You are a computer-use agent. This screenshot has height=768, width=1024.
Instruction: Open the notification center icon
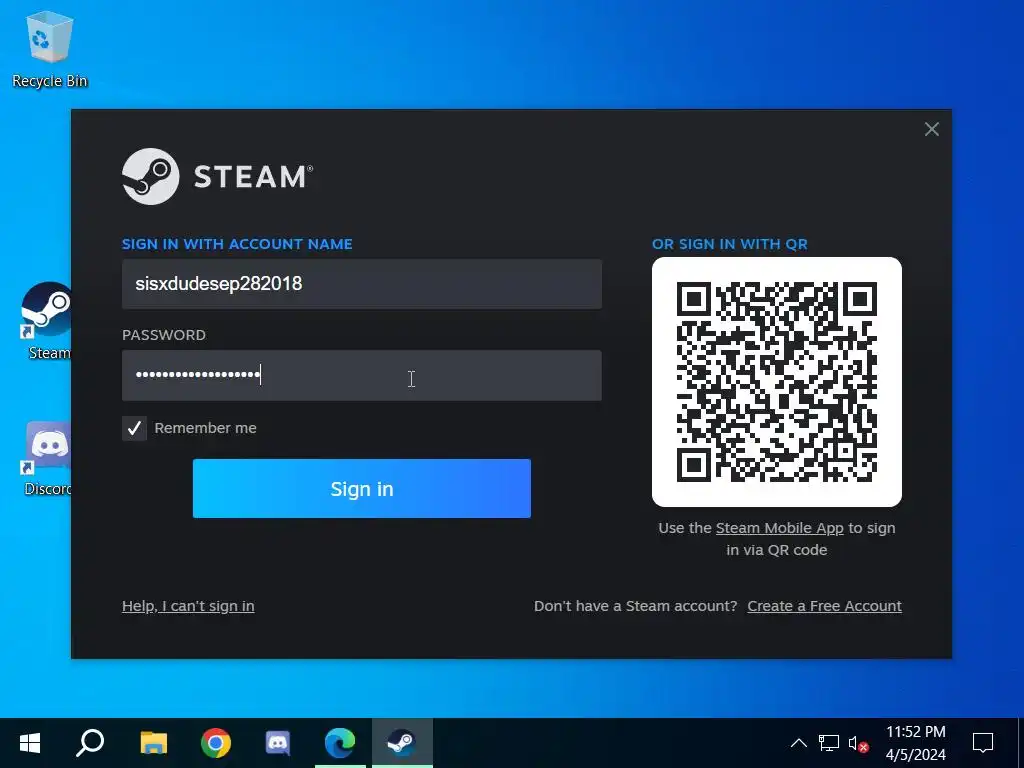pyautogui.click(x=983, y=743)
